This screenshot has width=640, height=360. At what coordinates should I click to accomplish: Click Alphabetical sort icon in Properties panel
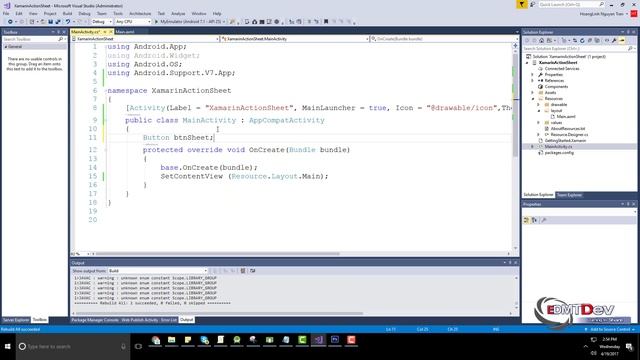pos(534,220)
